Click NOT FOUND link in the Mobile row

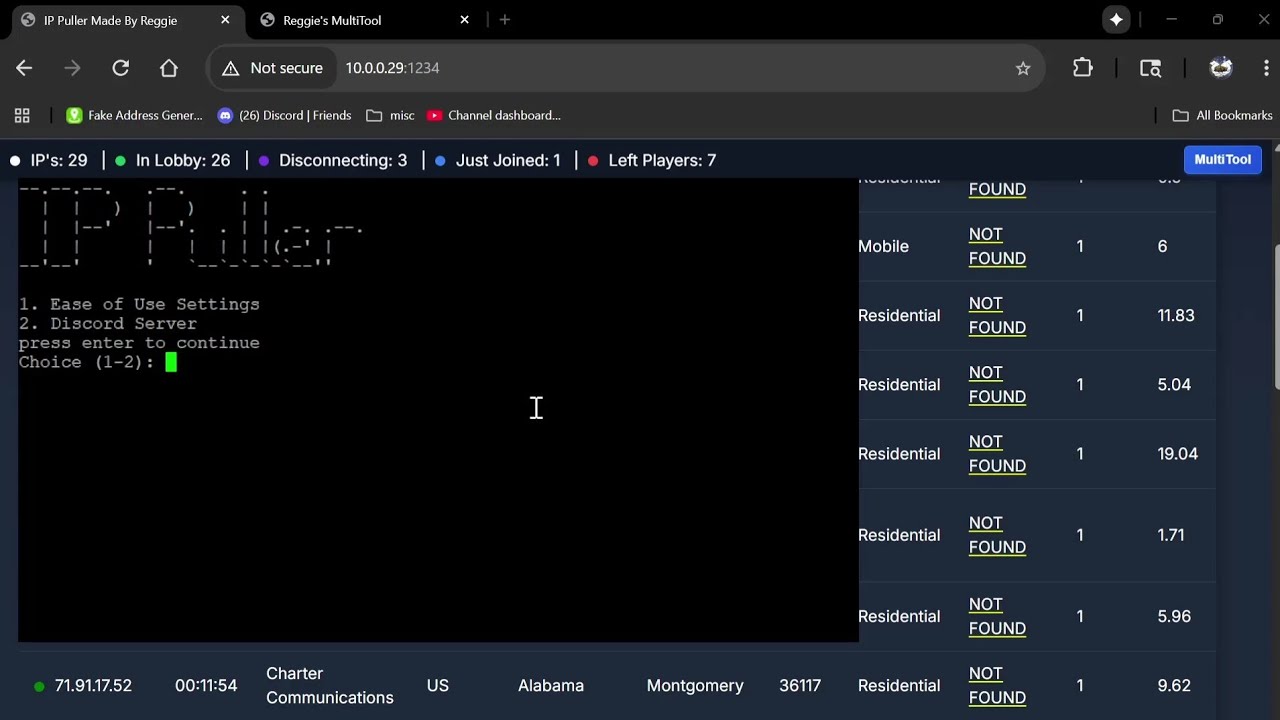click(x=997, y=246)
